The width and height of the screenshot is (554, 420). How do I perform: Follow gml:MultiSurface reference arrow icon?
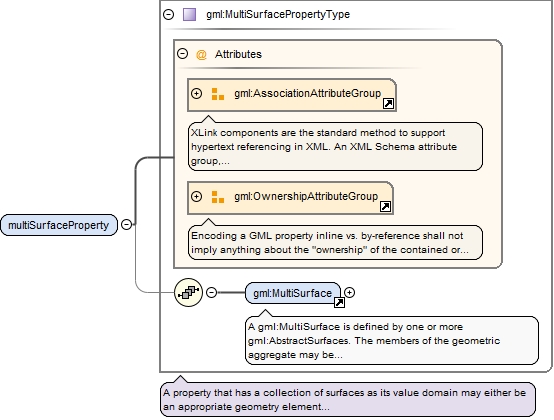[339, 303]
